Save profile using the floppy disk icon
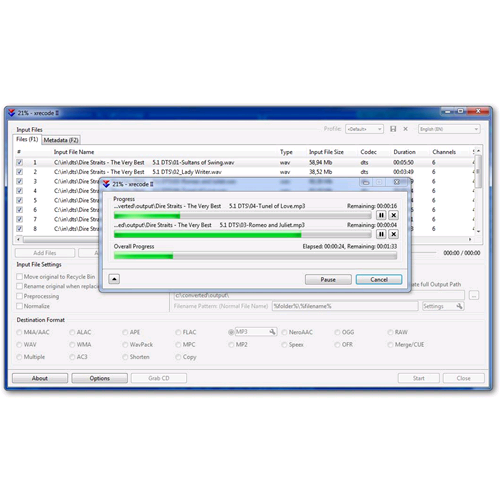The image size is (500, 500). pyautogui.click(x=393, y=129)
